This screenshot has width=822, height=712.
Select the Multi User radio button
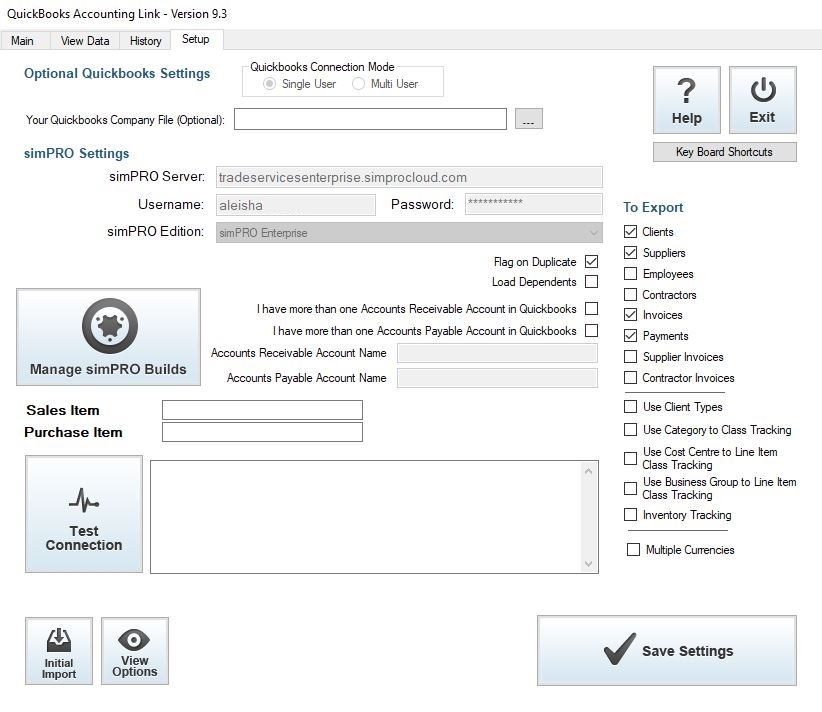359,84
